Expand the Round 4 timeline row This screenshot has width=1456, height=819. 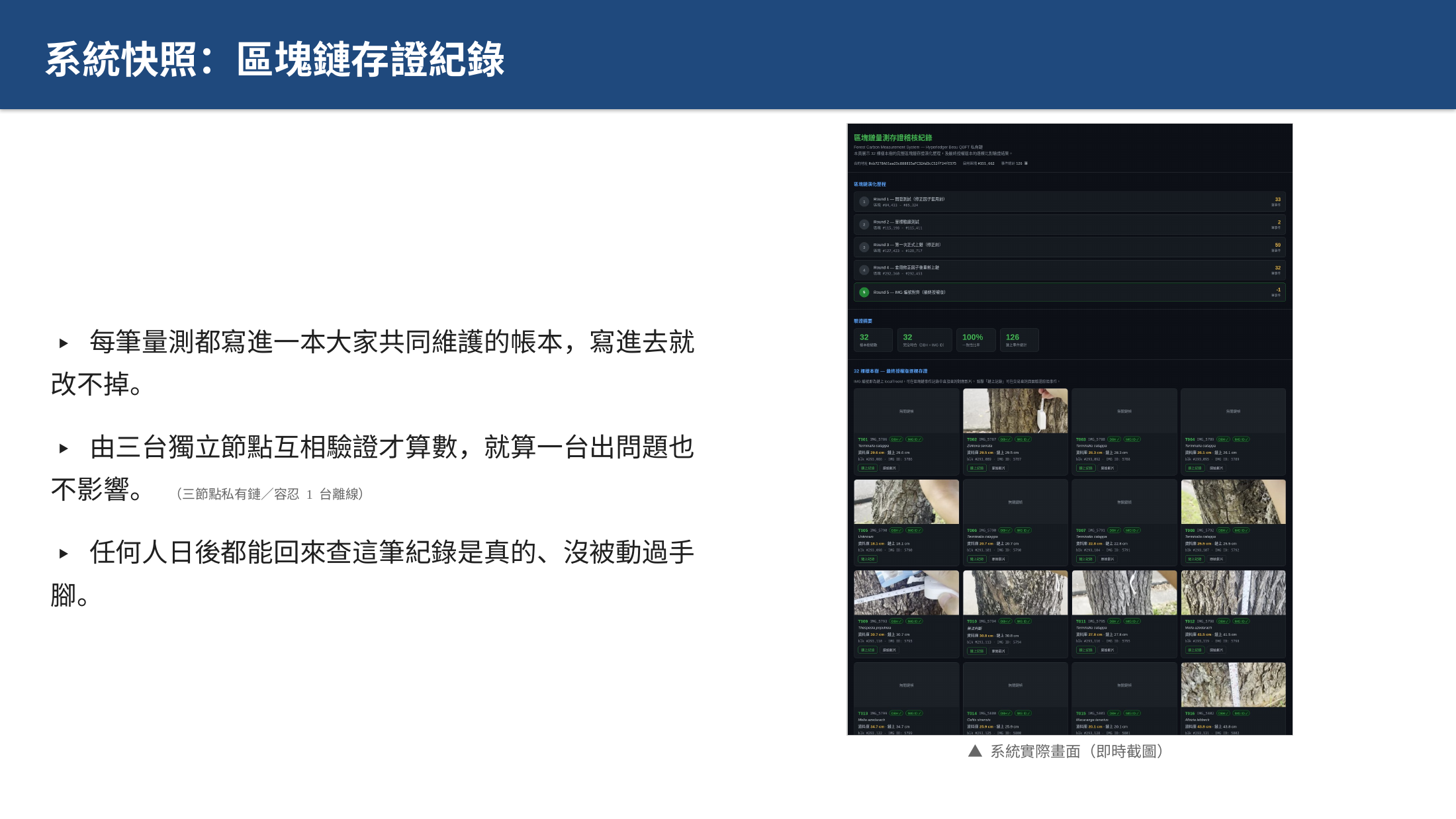[1069, 270]
